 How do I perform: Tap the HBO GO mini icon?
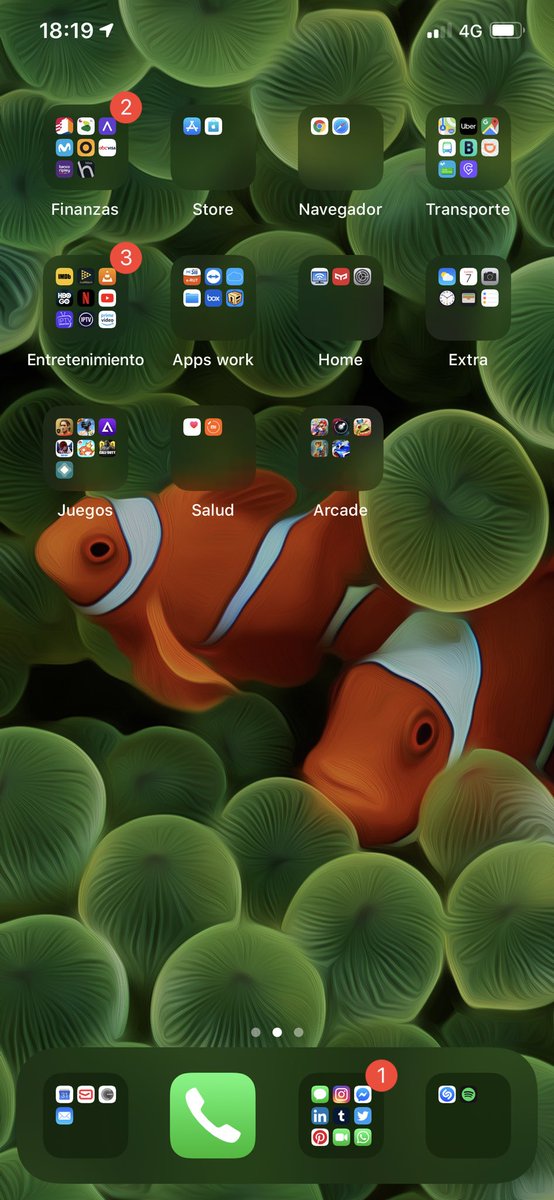tap(64, 298)
